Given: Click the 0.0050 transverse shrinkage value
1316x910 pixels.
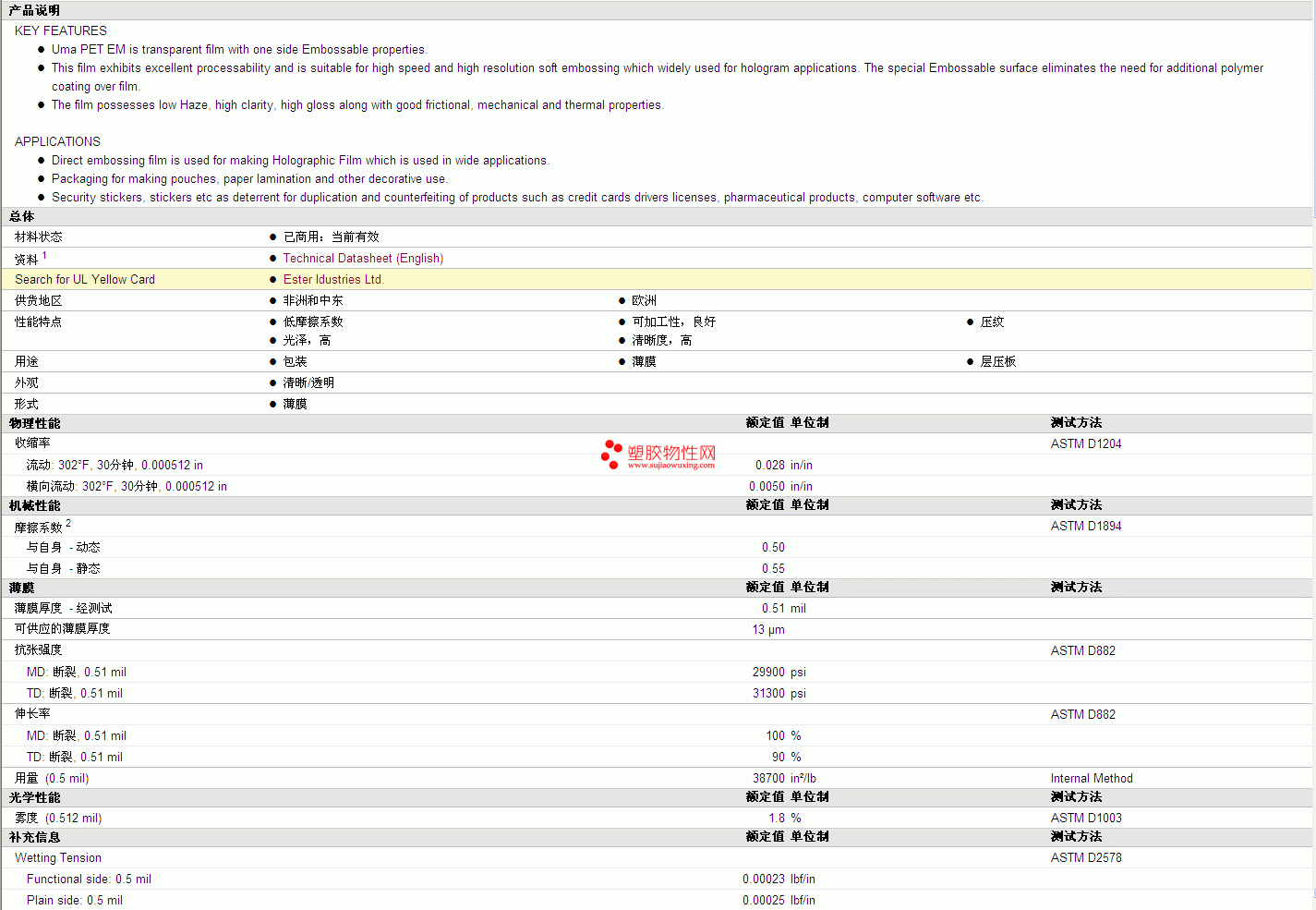Looking at the screenshot, I should [767, 487].
